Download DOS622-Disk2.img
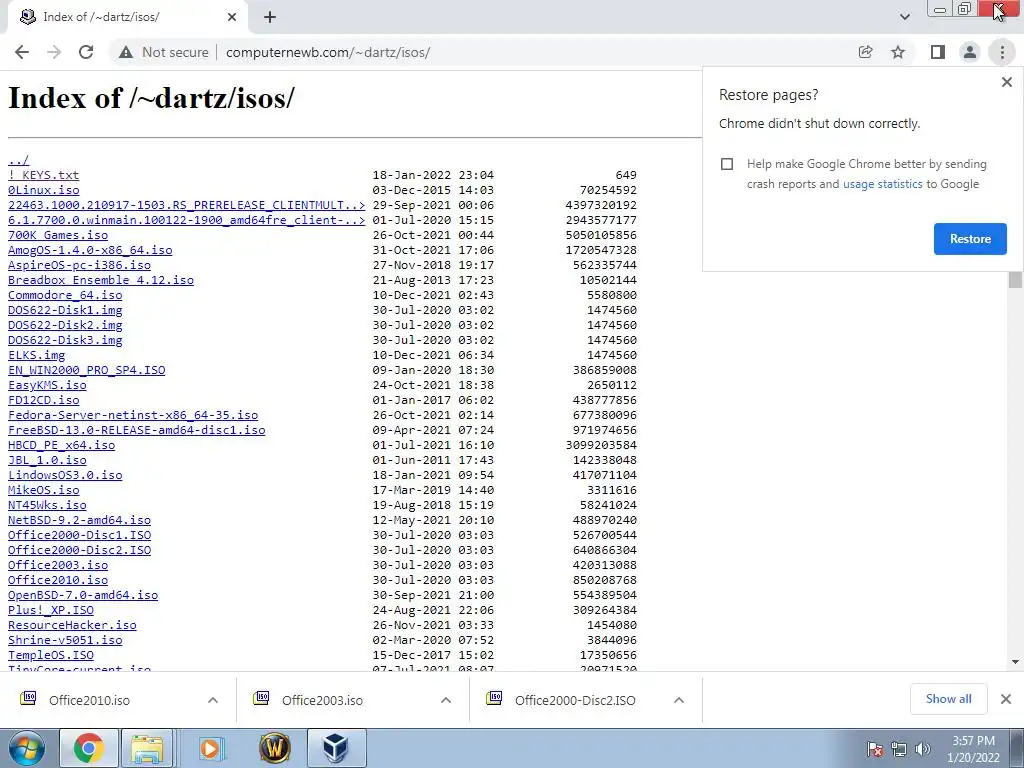This screenshot has width=1024, height=768. [65, 325]
